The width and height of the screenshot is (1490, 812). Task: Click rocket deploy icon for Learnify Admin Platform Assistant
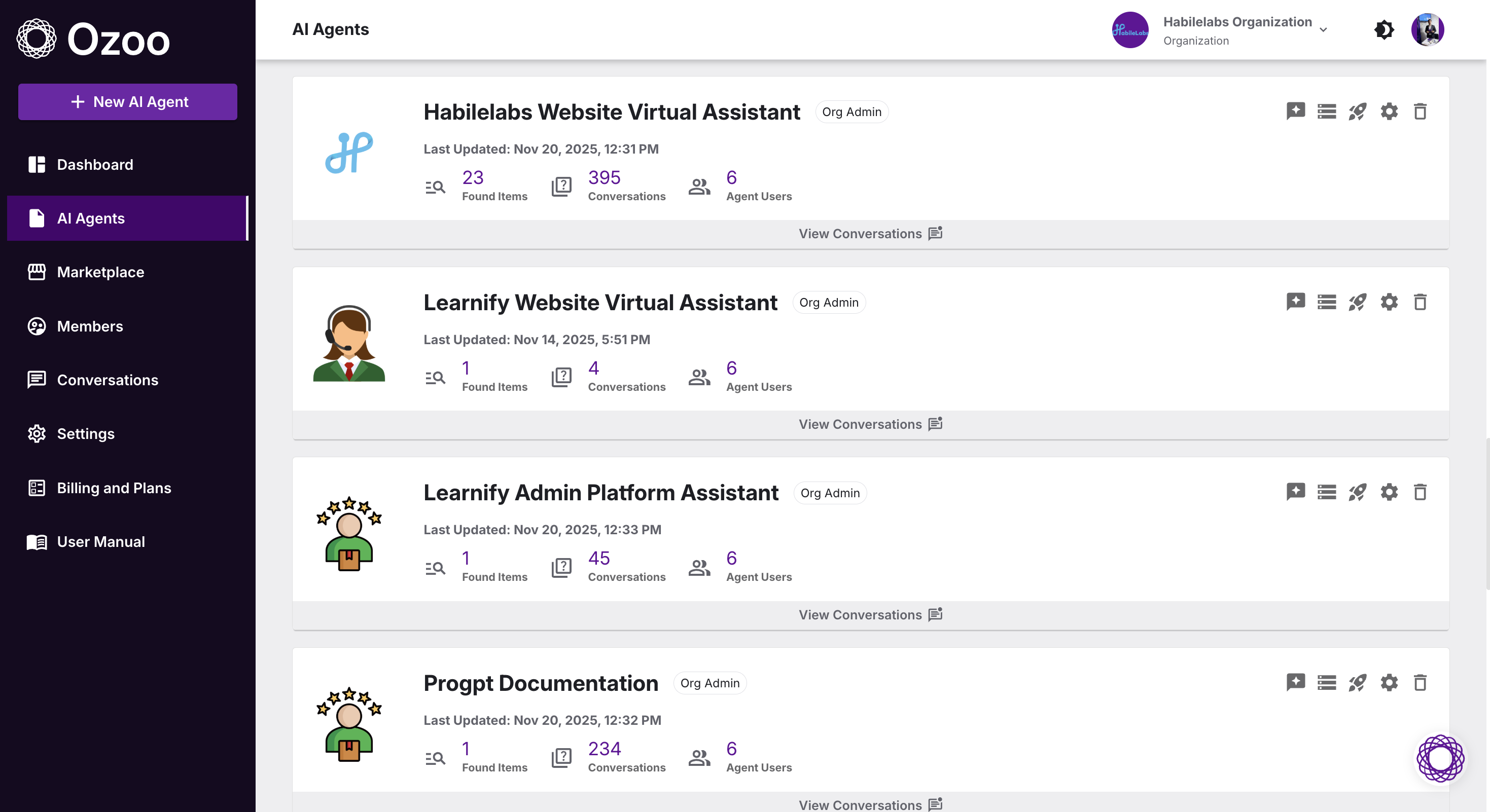pos(1358,492)
